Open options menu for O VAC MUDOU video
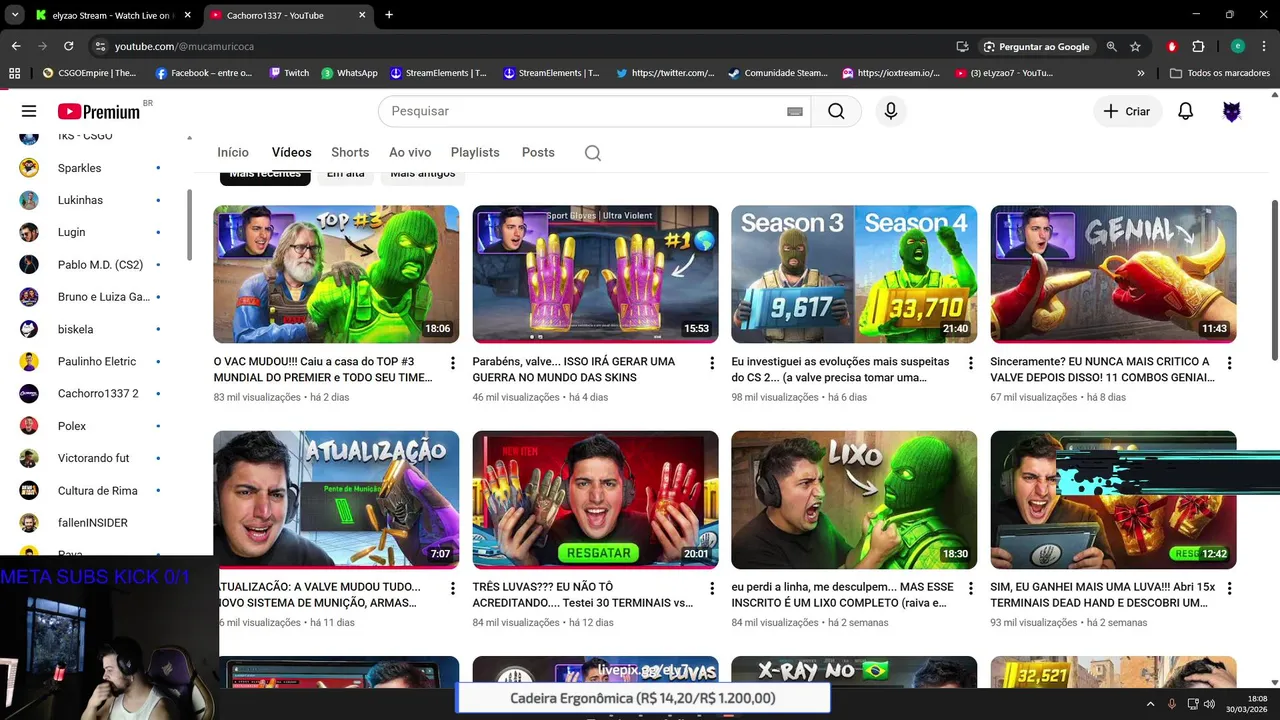The image size is (1280, 720). (453, 363)
